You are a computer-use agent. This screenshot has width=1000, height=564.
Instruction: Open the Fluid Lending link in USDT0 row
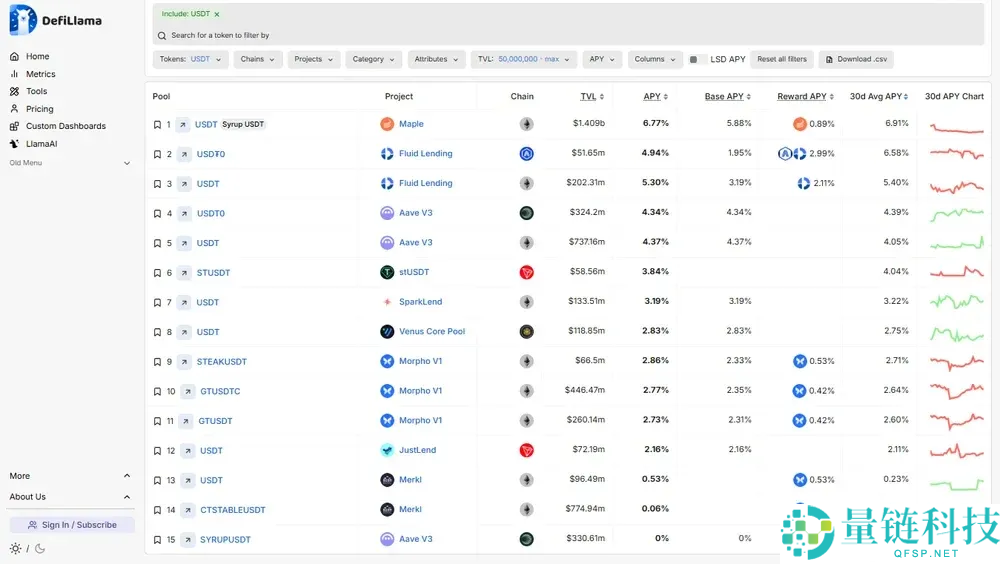pyautogui.click(x=425, y=154)
